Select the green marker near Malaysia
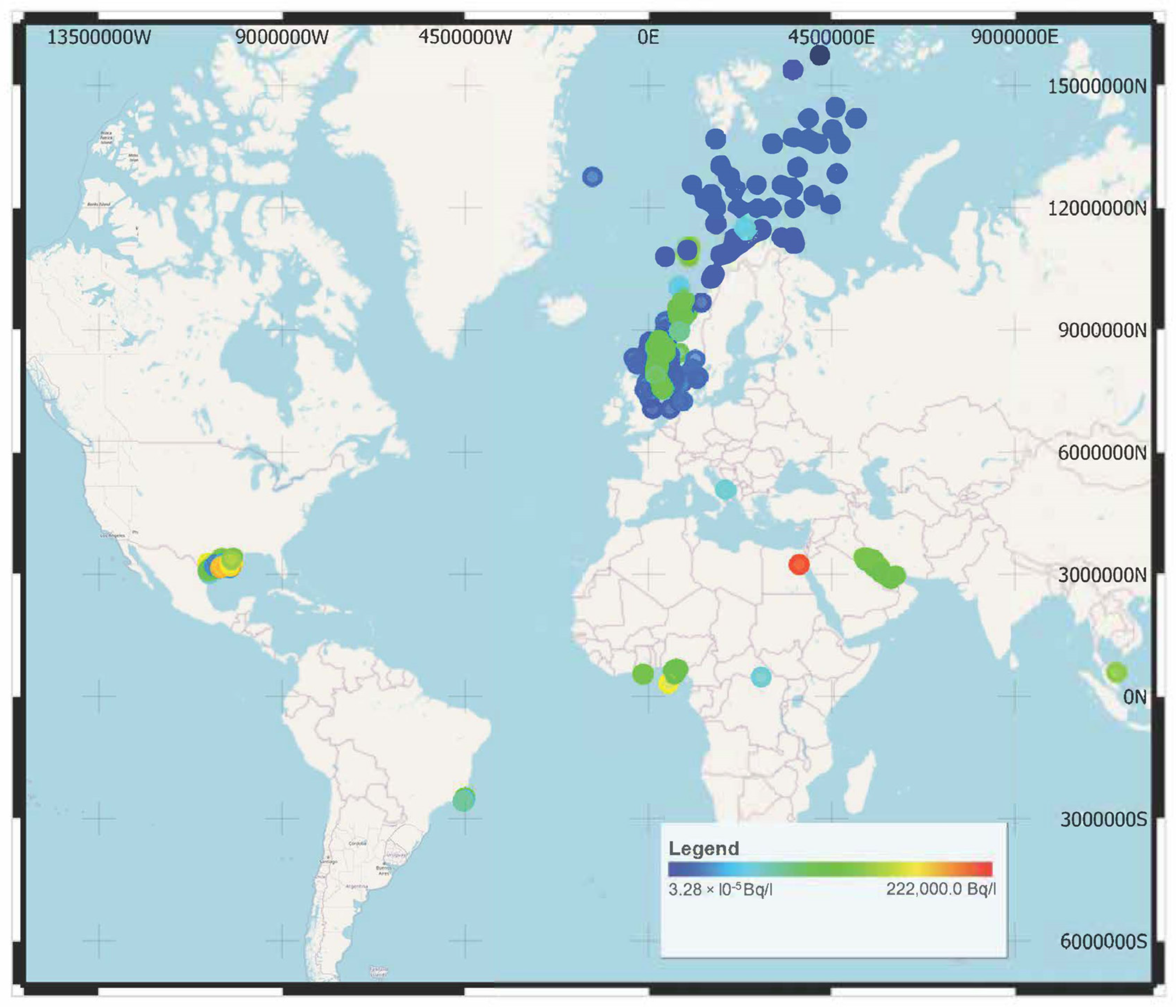 click(1116, 672)
